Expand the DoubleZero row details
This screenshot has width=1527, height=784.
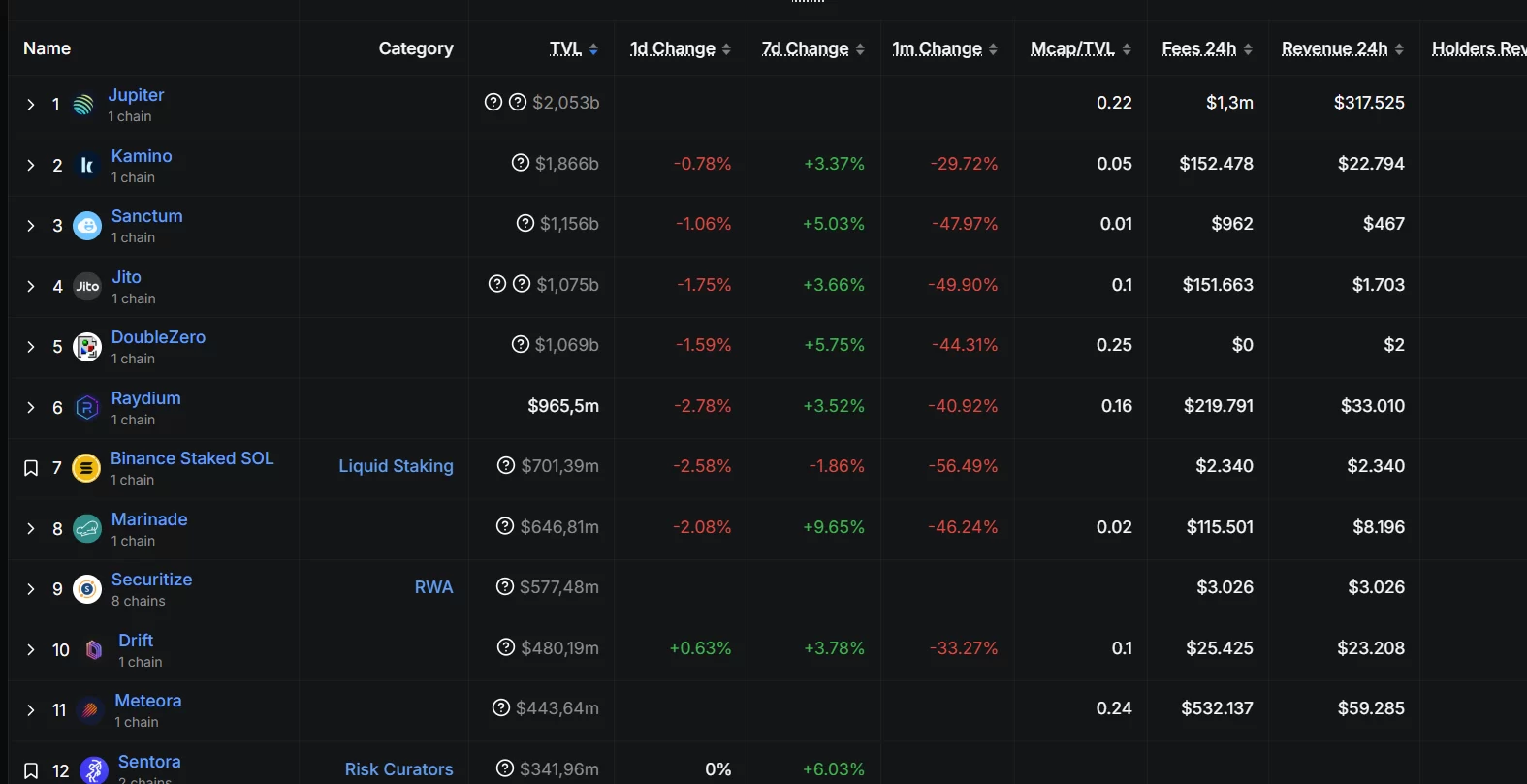click(31, 347)
